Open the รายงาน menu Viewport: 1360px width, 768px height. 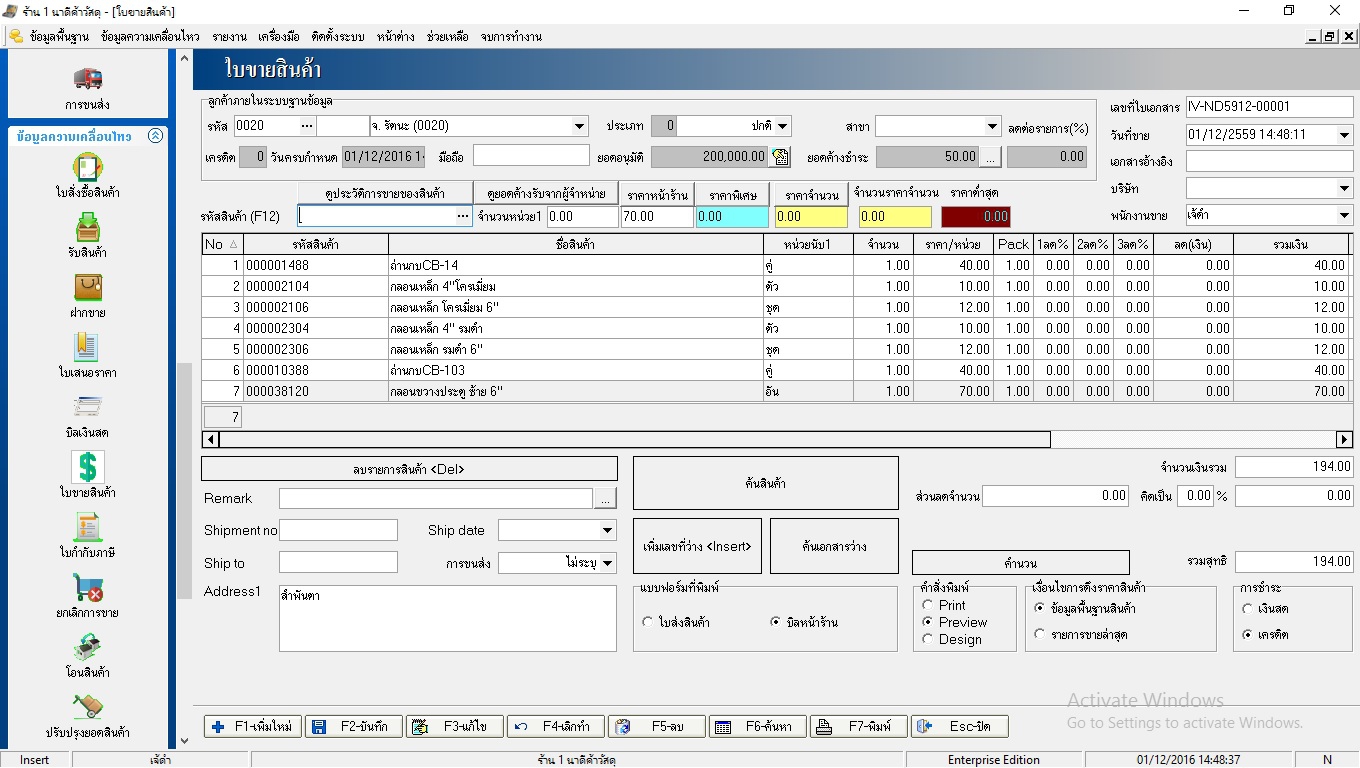pos(229,37)
